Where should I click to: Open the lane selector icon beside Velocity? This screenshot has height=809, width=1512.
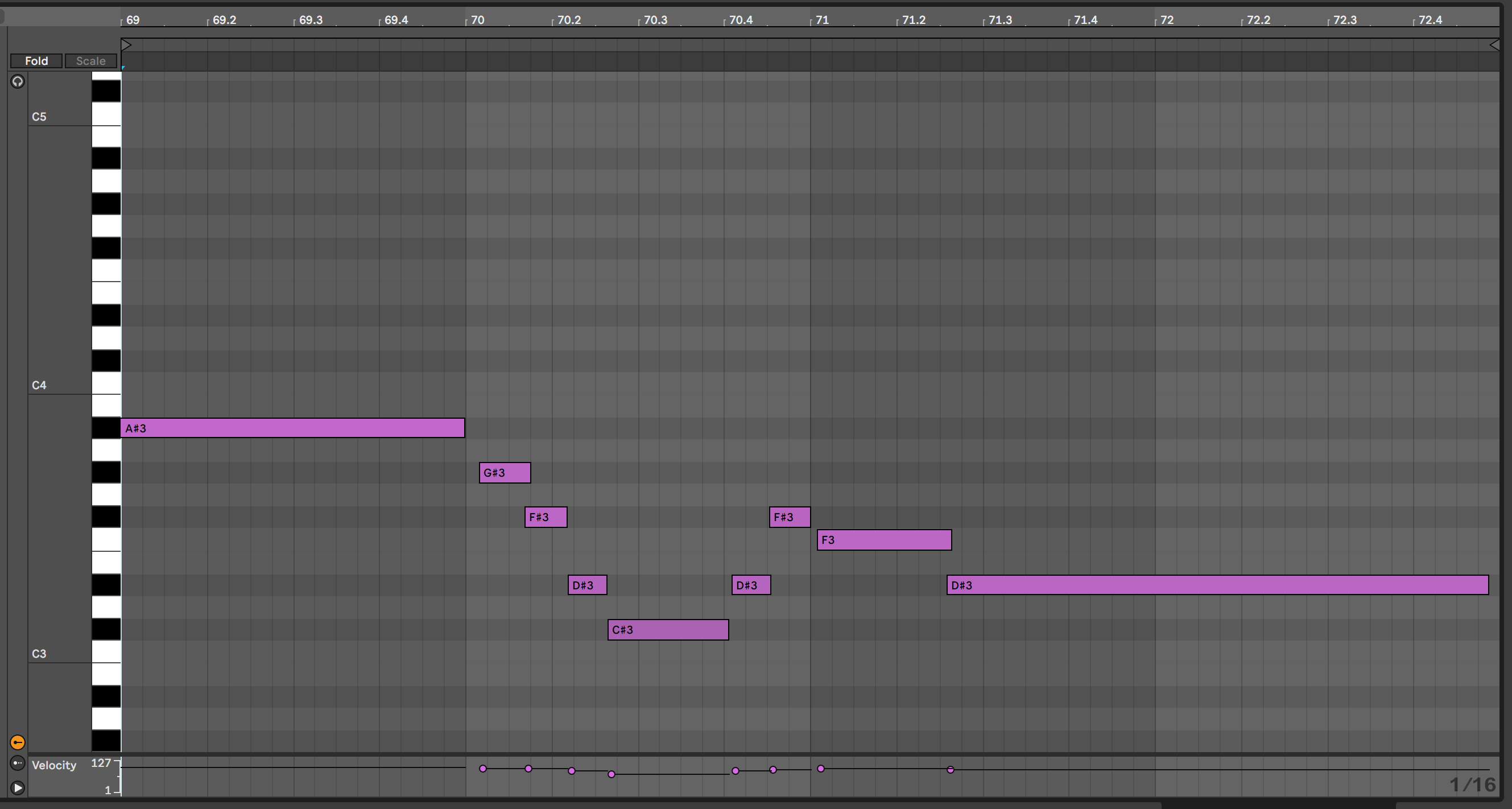(x=18, y=763)
